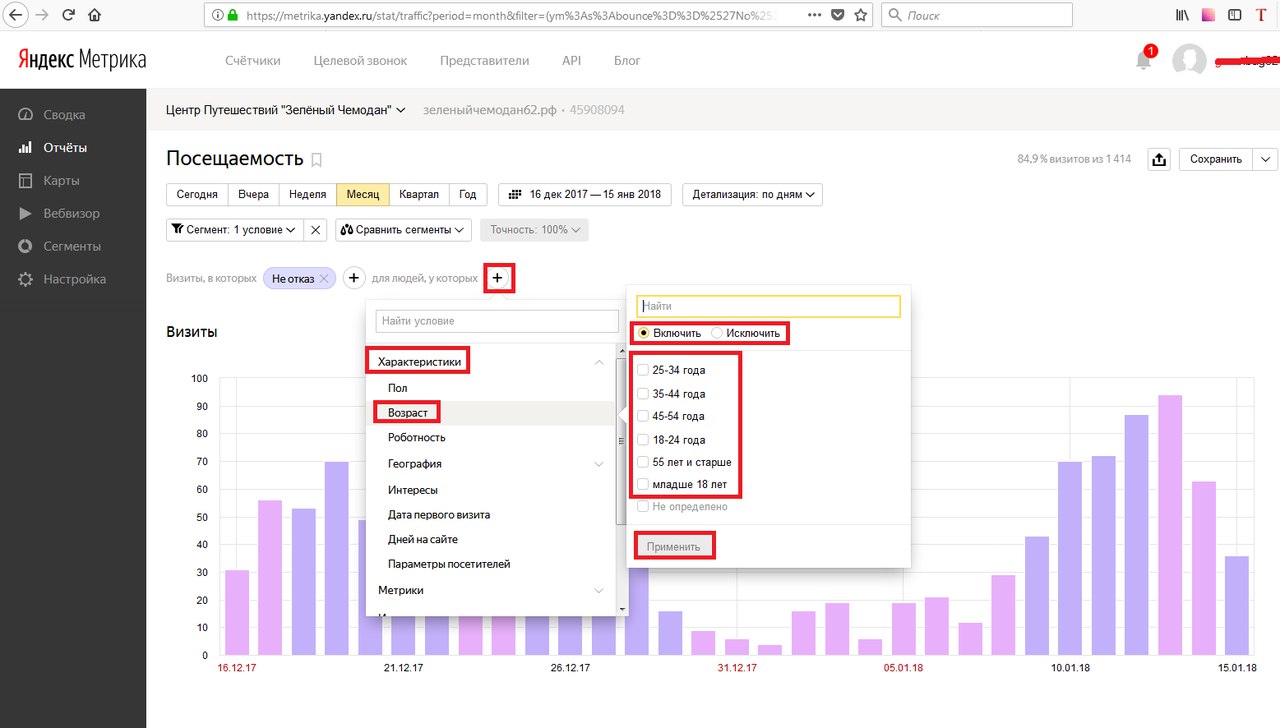Select Интересы in characteristics list
This screenshot has width=1280, height=728.
413,490
